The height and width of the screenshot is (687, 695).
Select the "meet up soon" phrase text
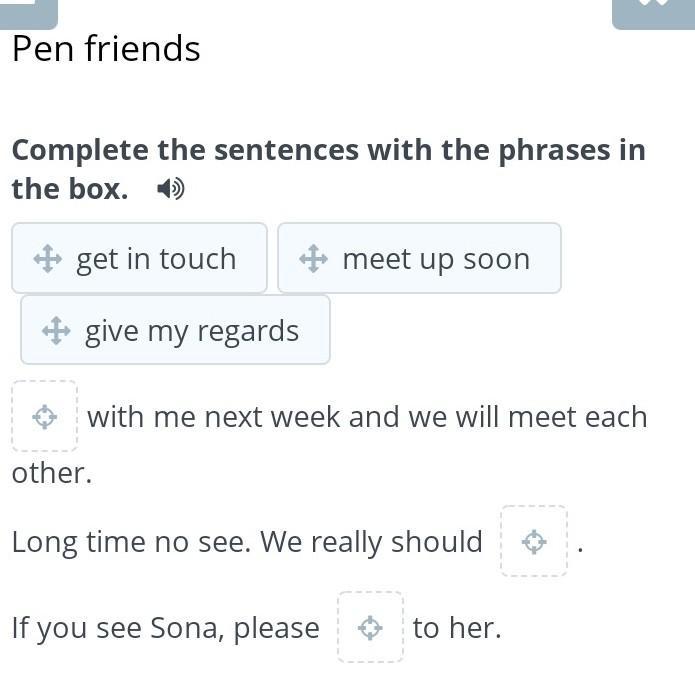[x=436, y=259]
